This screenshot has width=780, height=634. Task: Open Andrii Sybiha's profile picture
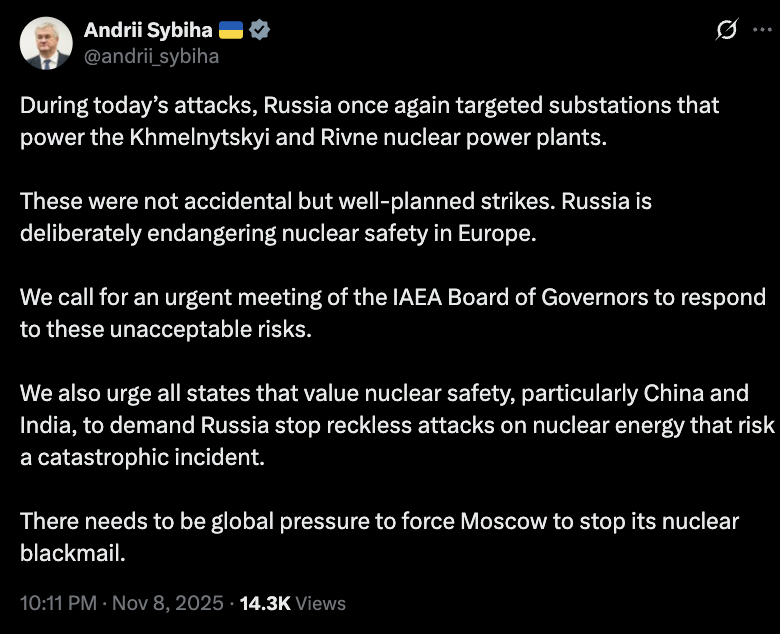click(43, 43)
